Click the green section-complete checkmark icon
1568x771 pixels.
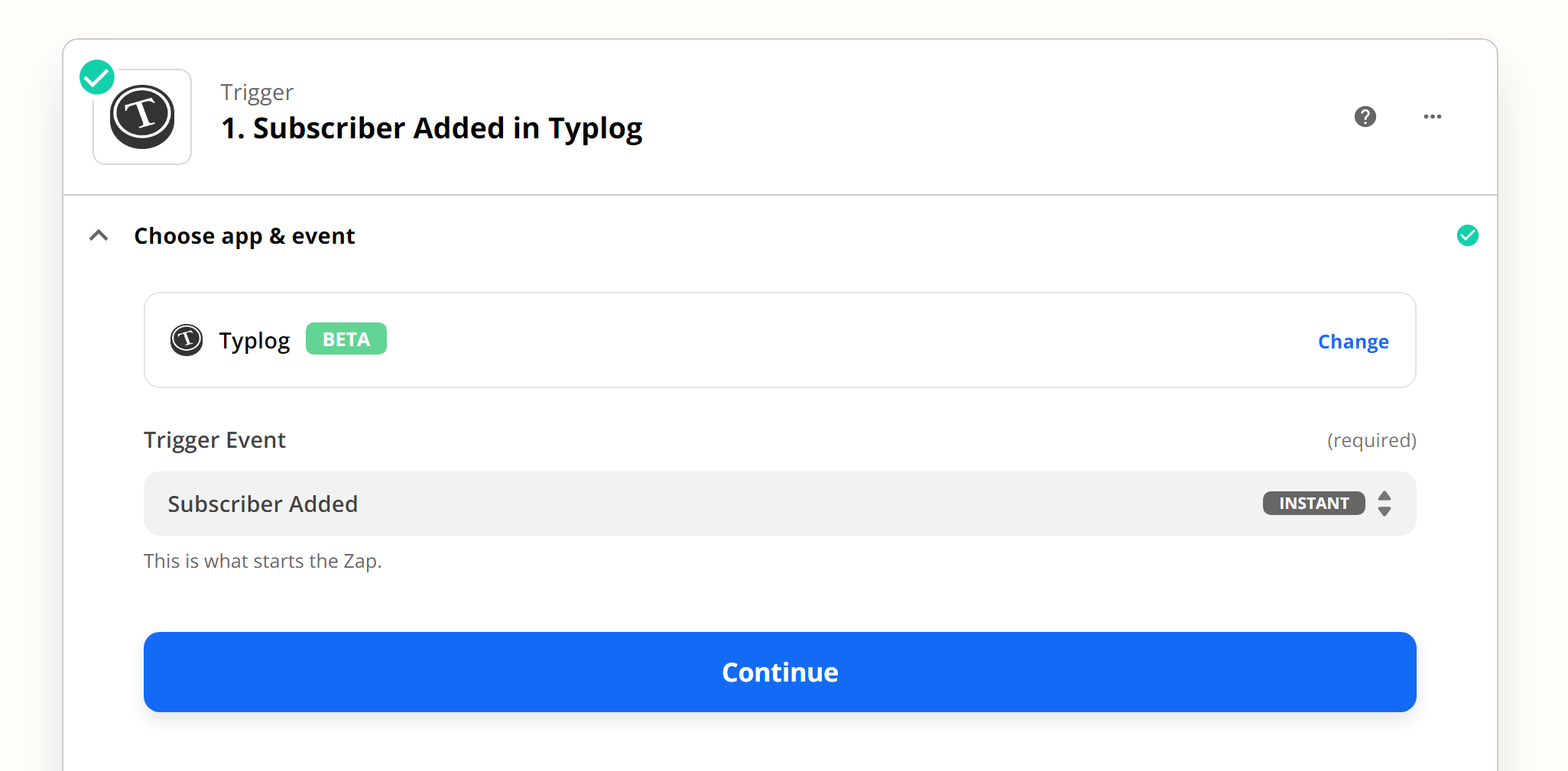click(x=1467, y=235)
